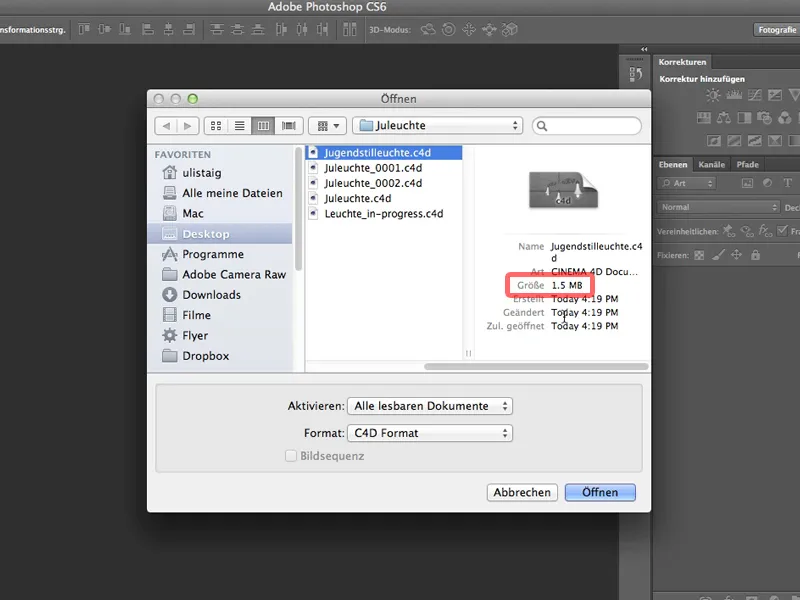
Task: Go forward with the dialog forward arrow
Action: click(x=188, y=126)
